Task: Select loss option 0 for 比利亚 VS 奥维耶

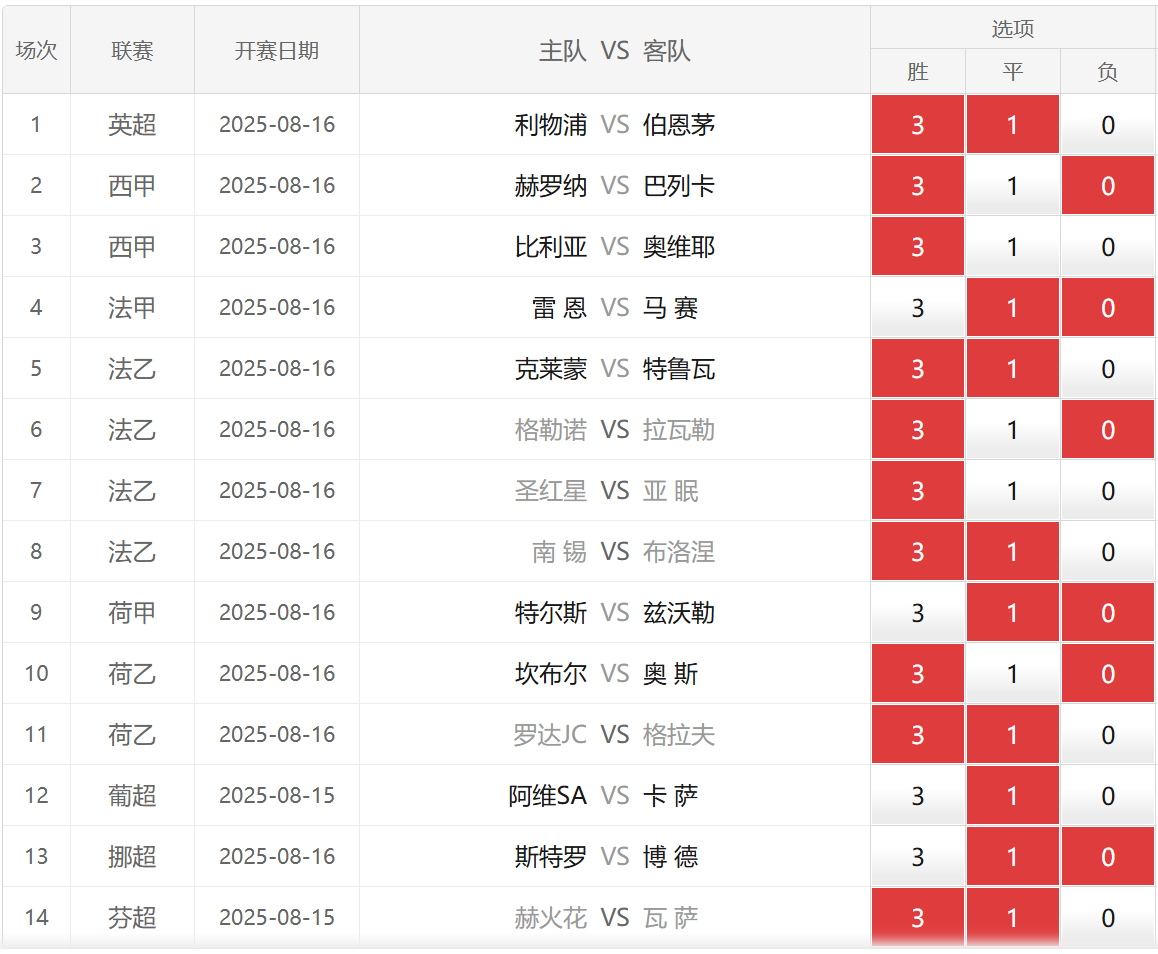Action: tap(1108, 247)
